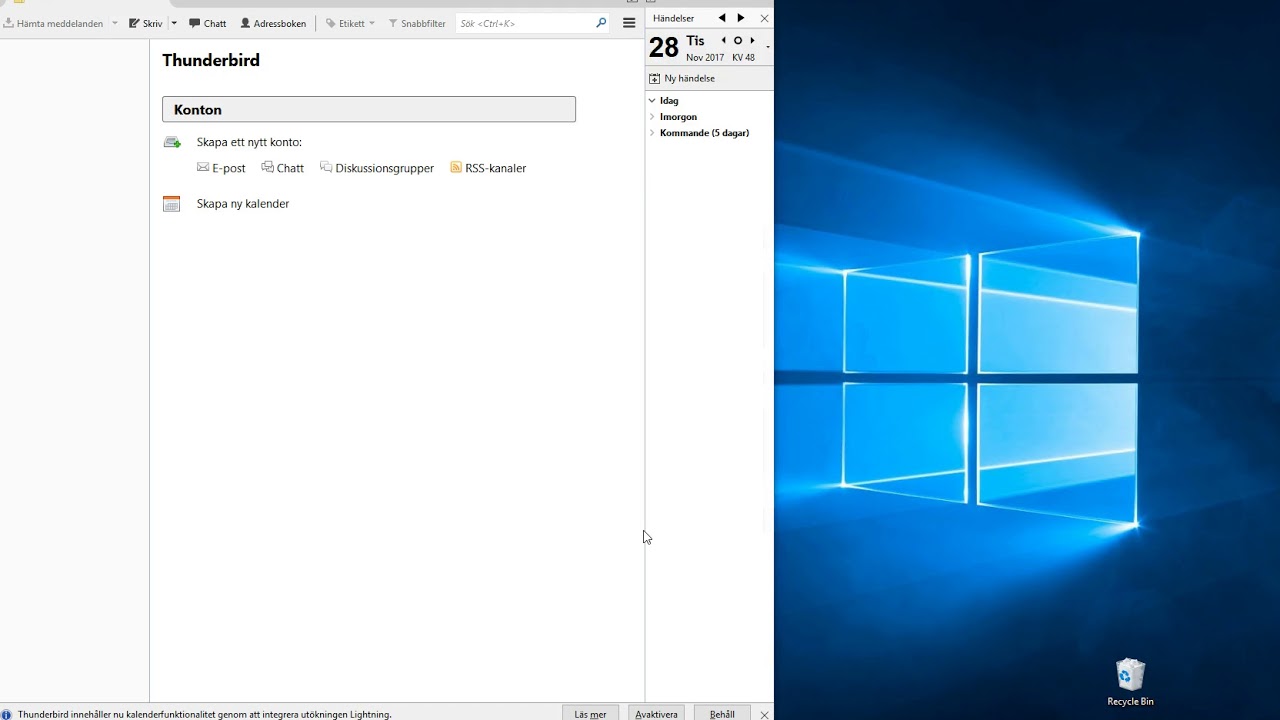
Task: Show previous events with left arrow in Händelser
Action: tap(722, 18)
